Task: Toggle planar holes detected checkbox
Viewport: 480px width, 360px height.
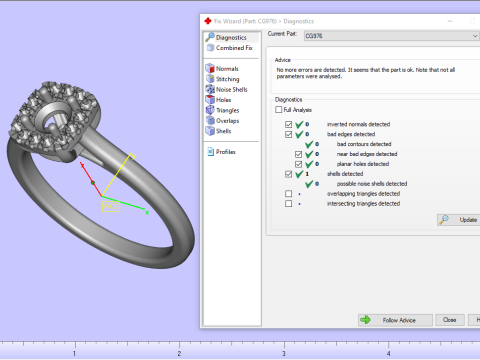Action: pyautogui.click(x=298, y=164)
